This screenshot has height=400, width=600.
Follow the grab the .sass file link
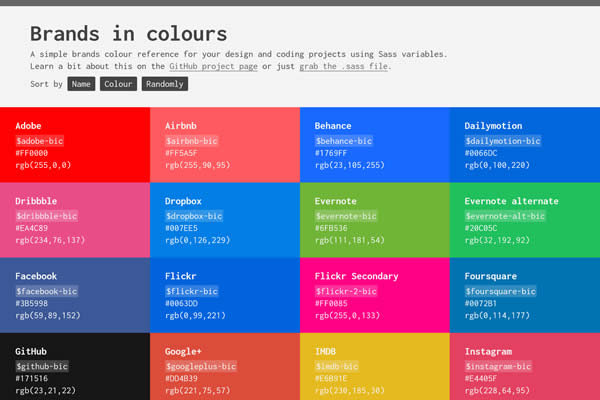[344, 66]
